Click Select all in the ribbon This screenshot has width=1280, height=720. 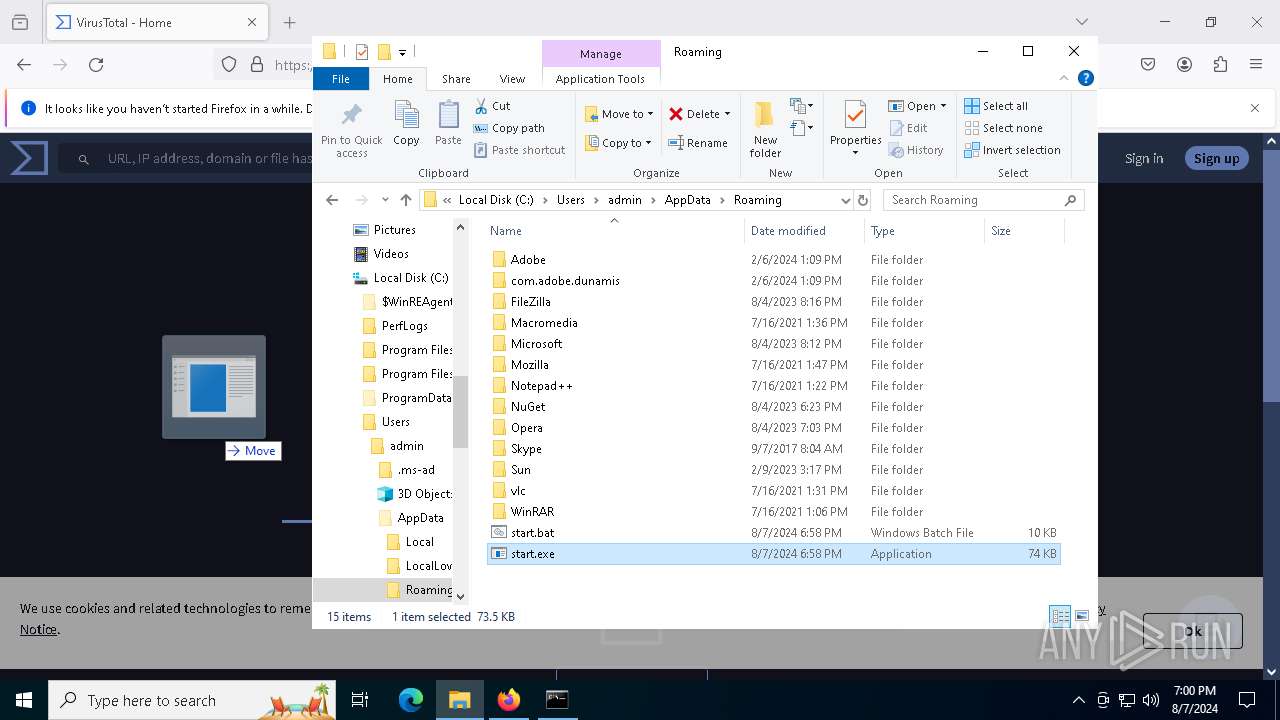pyautogui.click(x=995, y=106)
